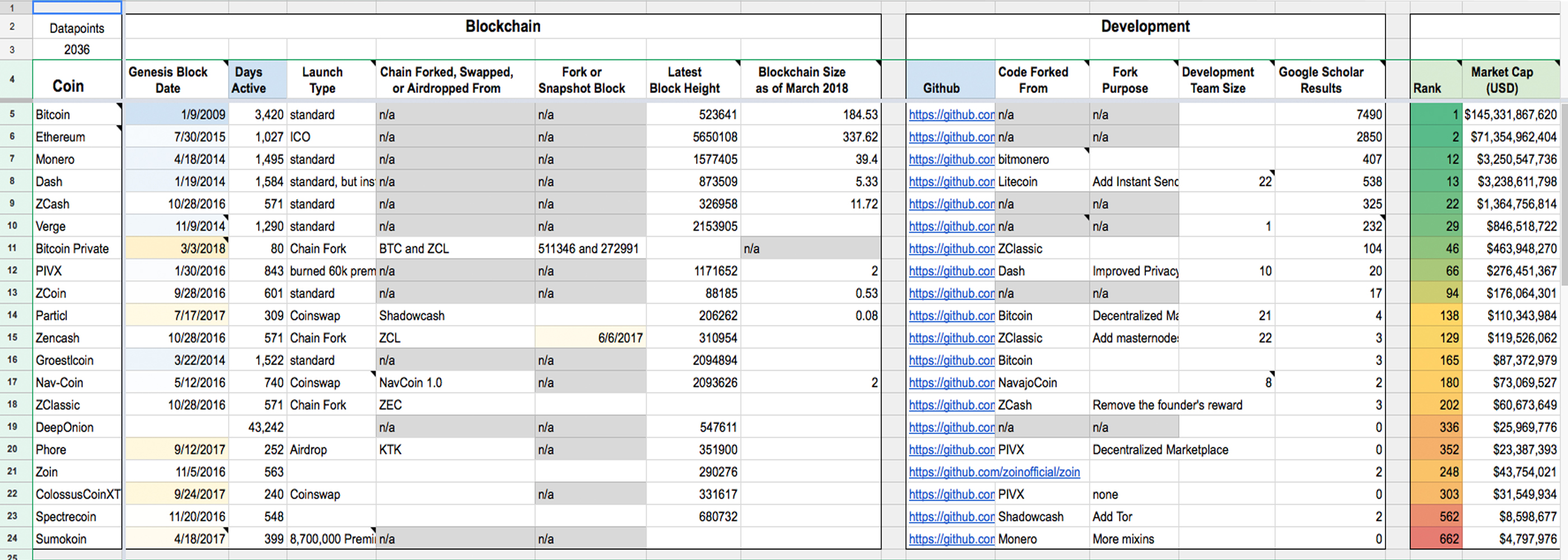The height and width of the screenshot is (560, 1568).
Task: Click the Latest Block Height header
Action: click(693, 79)
